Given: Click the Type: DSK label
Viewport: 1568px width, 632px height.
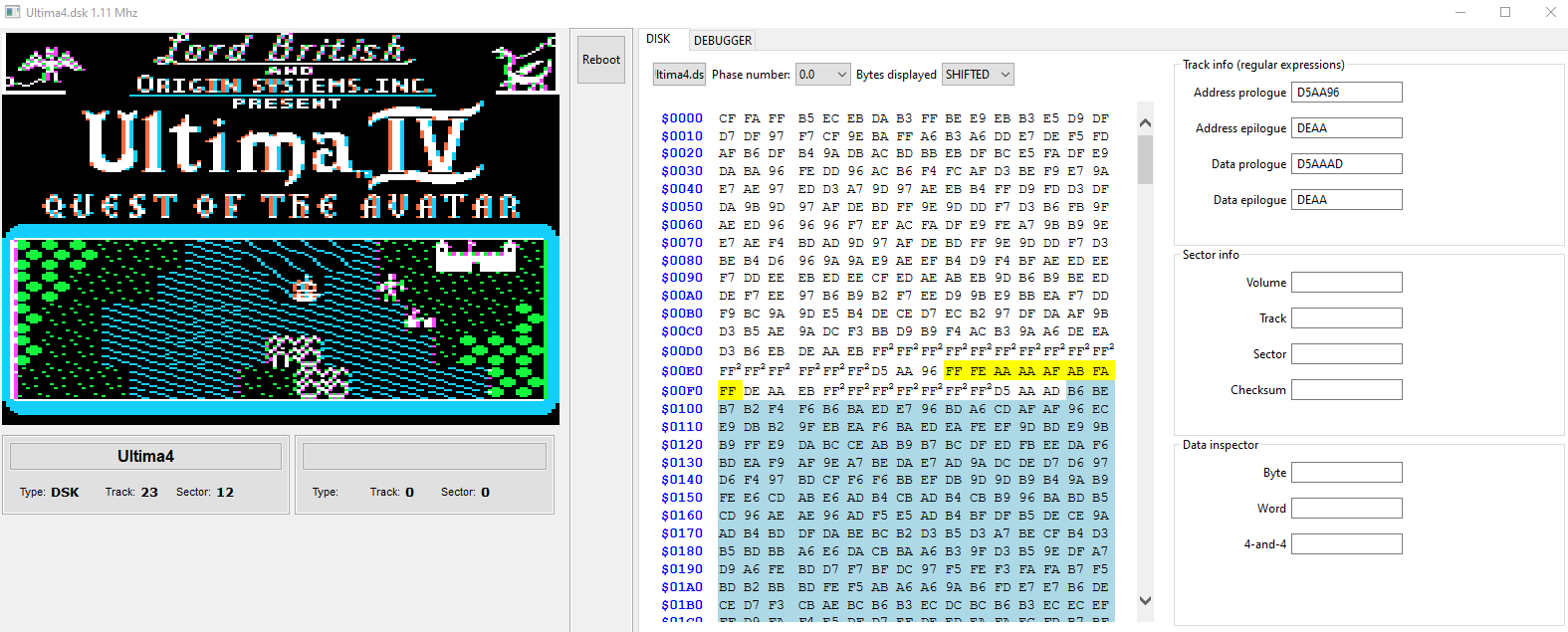Looking at the screenshot, I should [x=50, y=493].
